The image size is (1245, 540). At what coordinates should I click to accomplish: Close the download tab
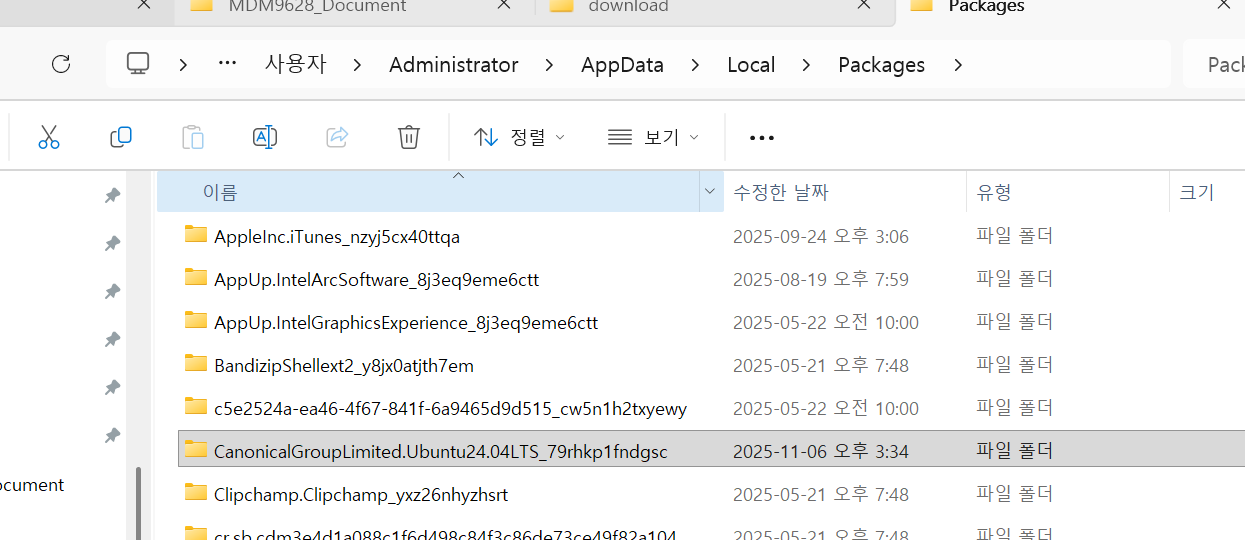pos(863,5)
